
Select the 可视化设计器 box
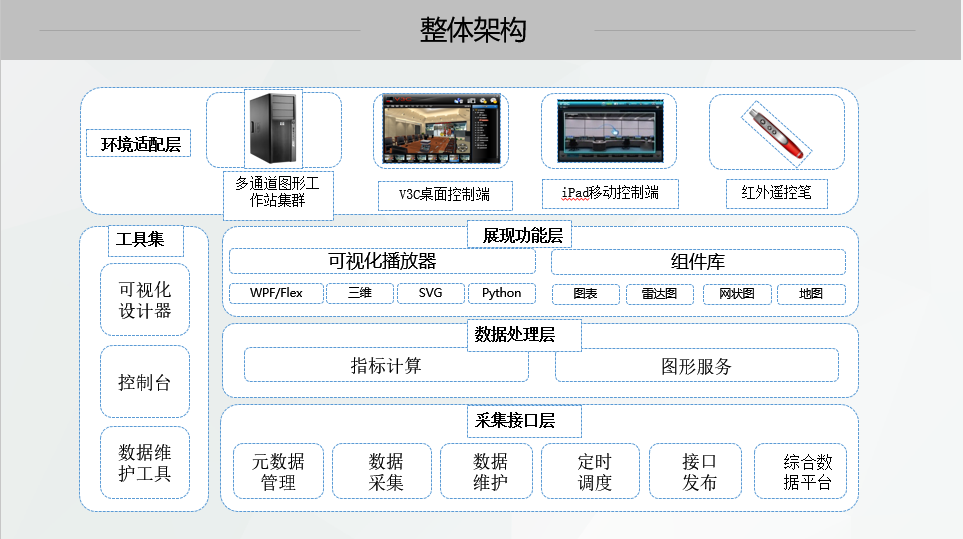(145, 300)
